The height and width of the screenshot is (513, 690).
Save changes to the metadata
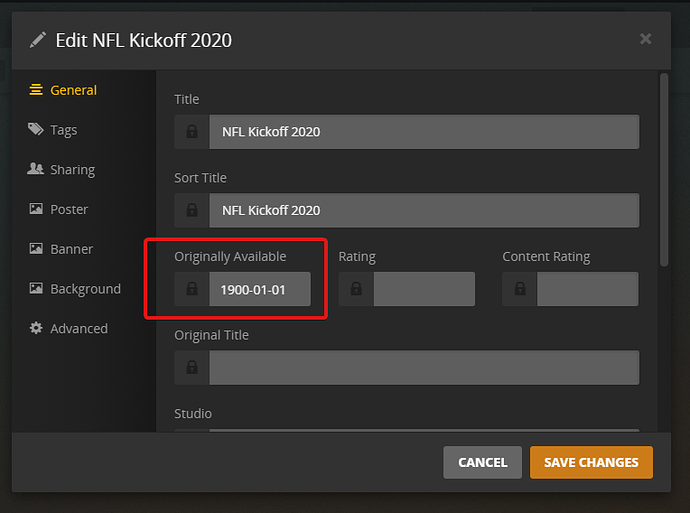pos(591,462)
